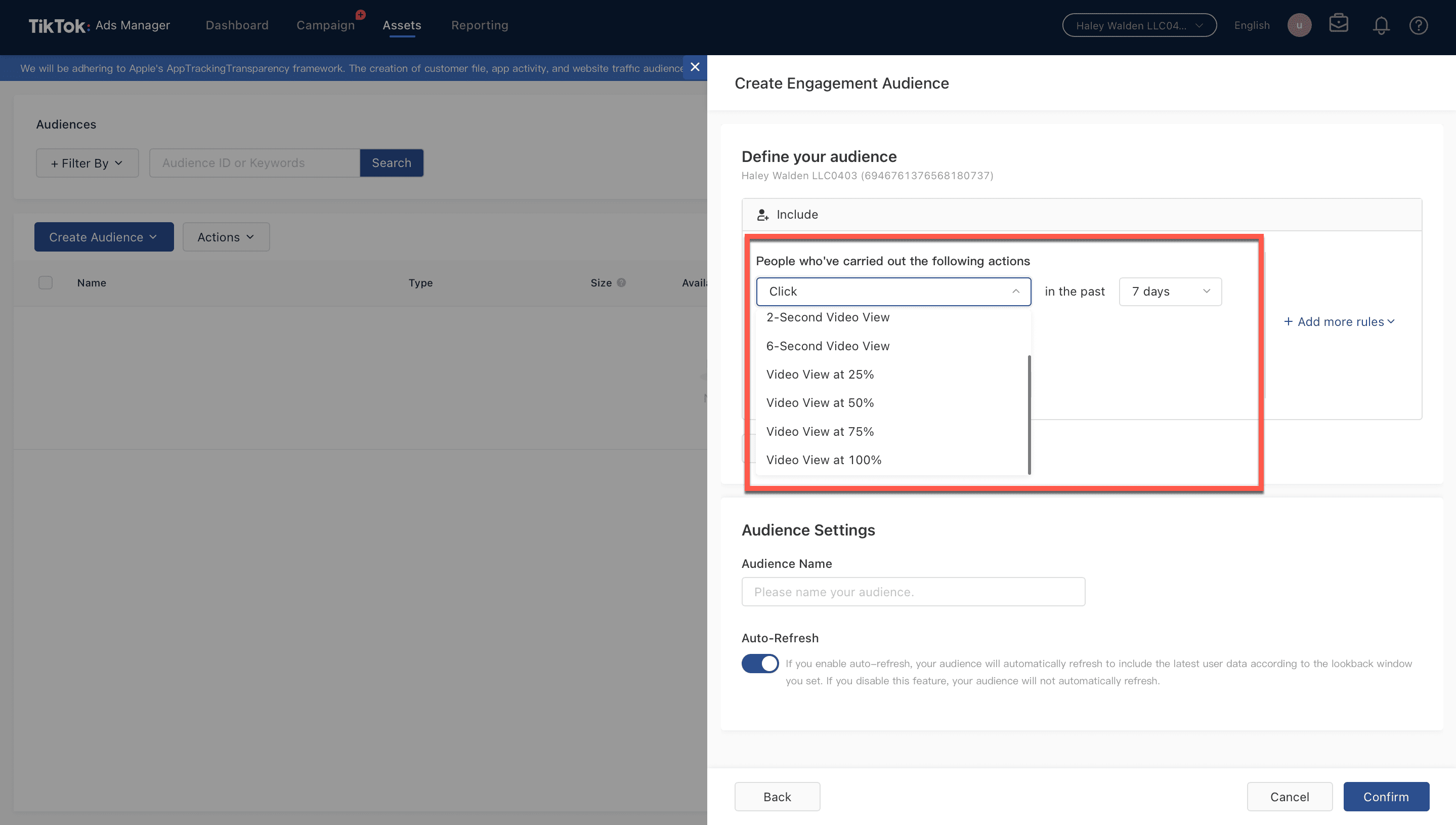Viewport: 1456px width, 825px height.
Task: Select Video View at 50% option
Action: click(820, 403)
